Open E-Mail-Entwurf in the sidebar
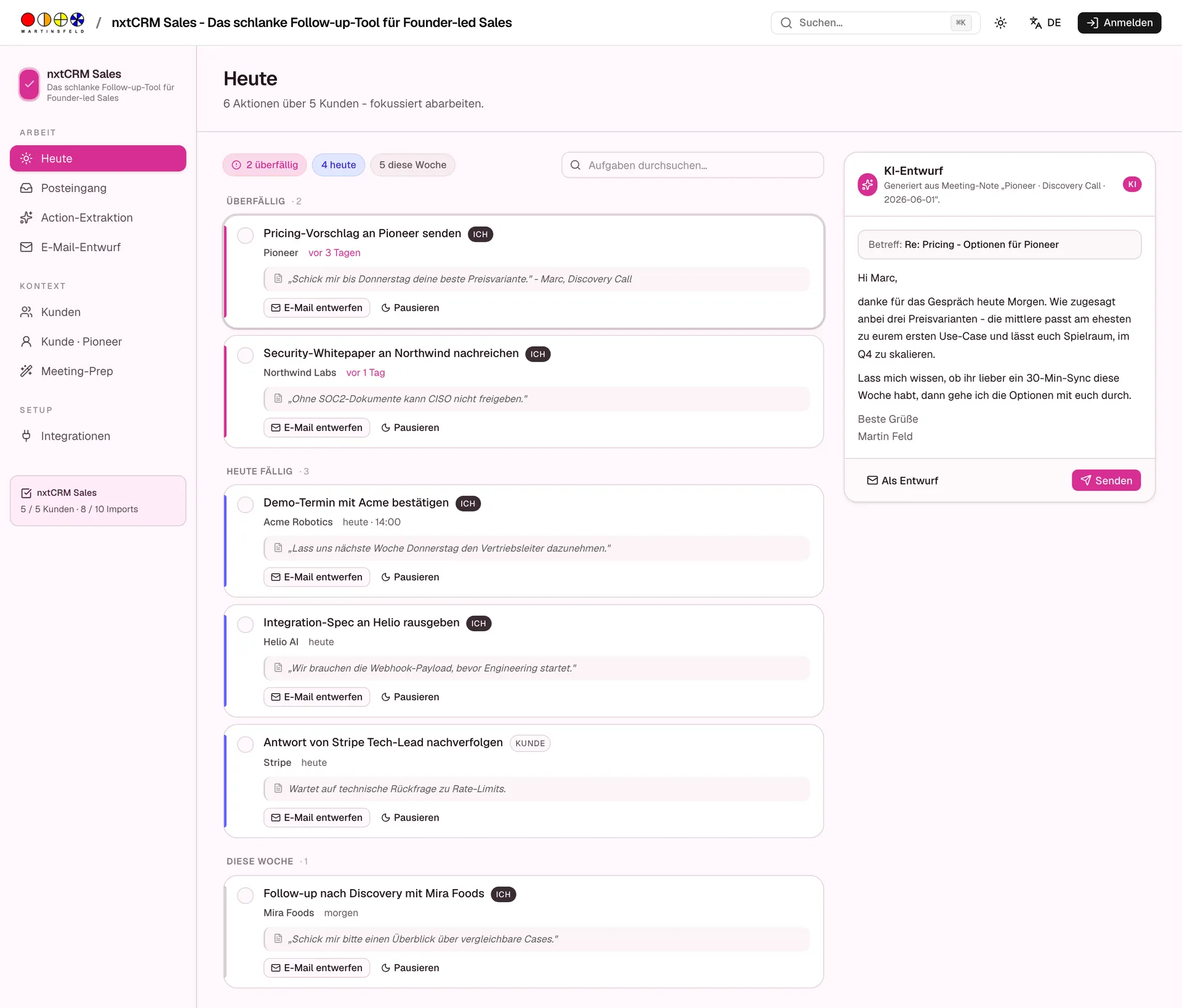 click(98, 247)
